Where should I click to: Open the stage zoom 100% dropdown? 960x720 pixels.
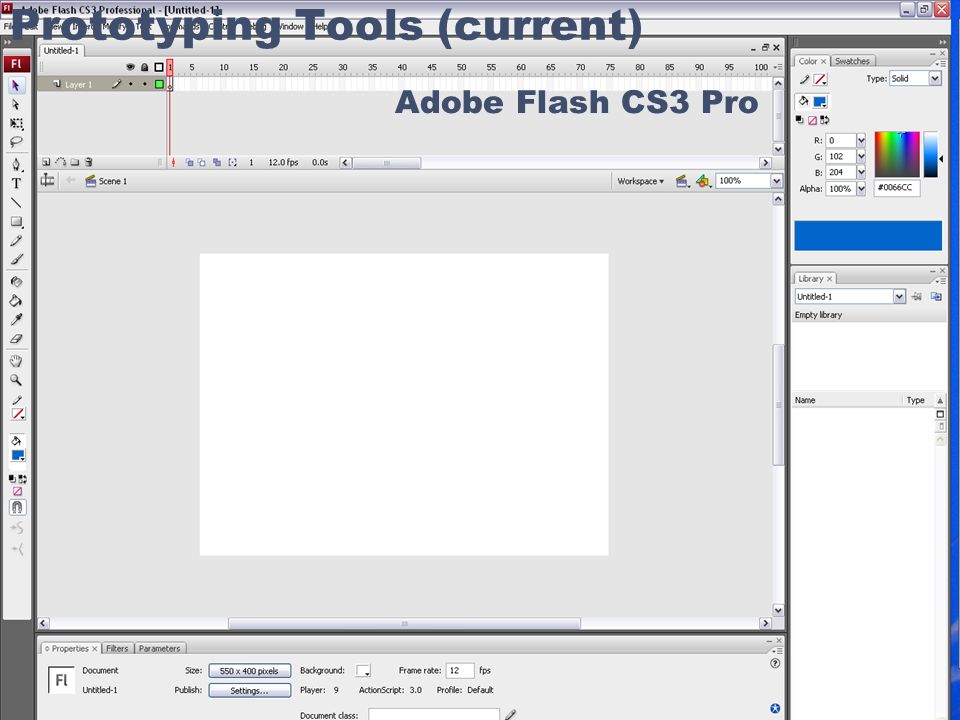(776, 181)
